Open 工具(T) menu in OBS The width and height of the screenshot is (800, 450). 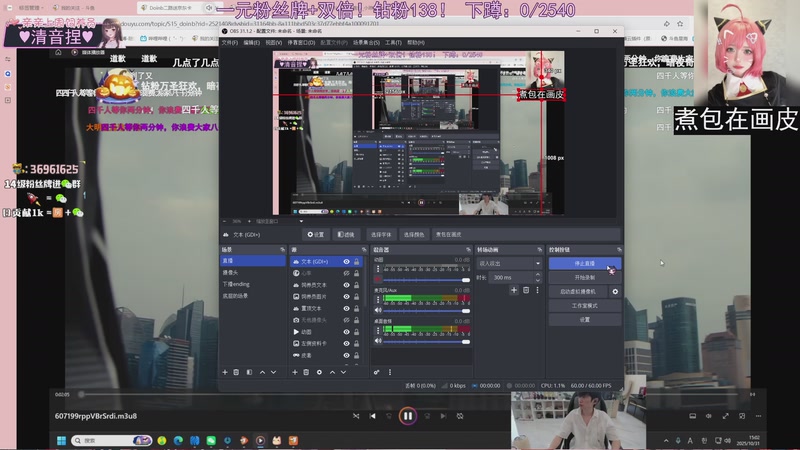click(x=393, y=43)
